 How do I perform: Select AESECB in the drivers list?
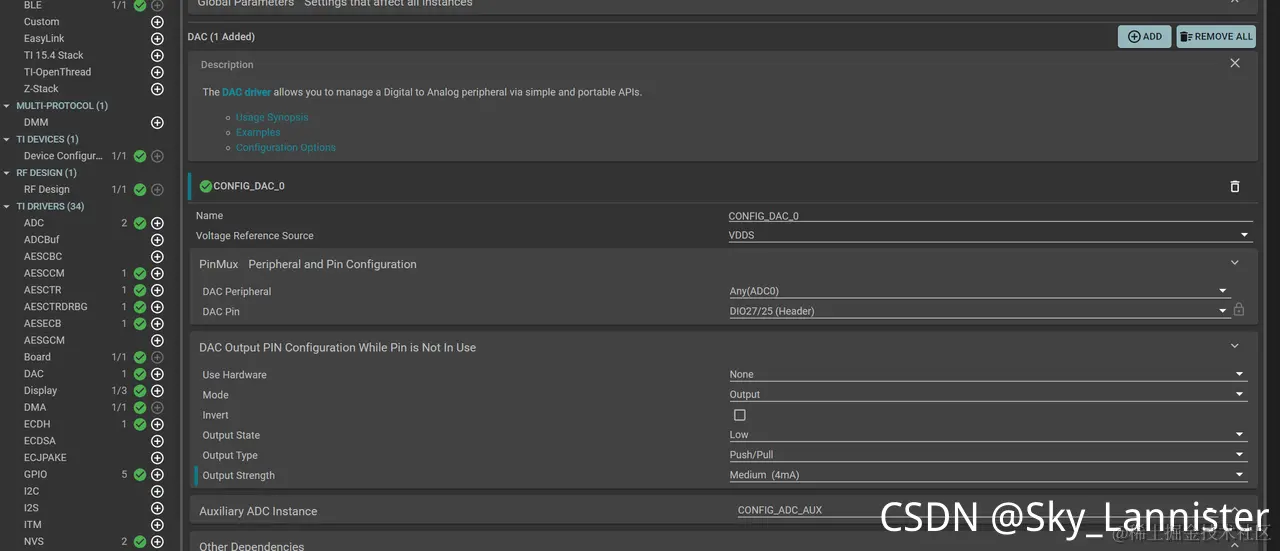click(43, 324)
